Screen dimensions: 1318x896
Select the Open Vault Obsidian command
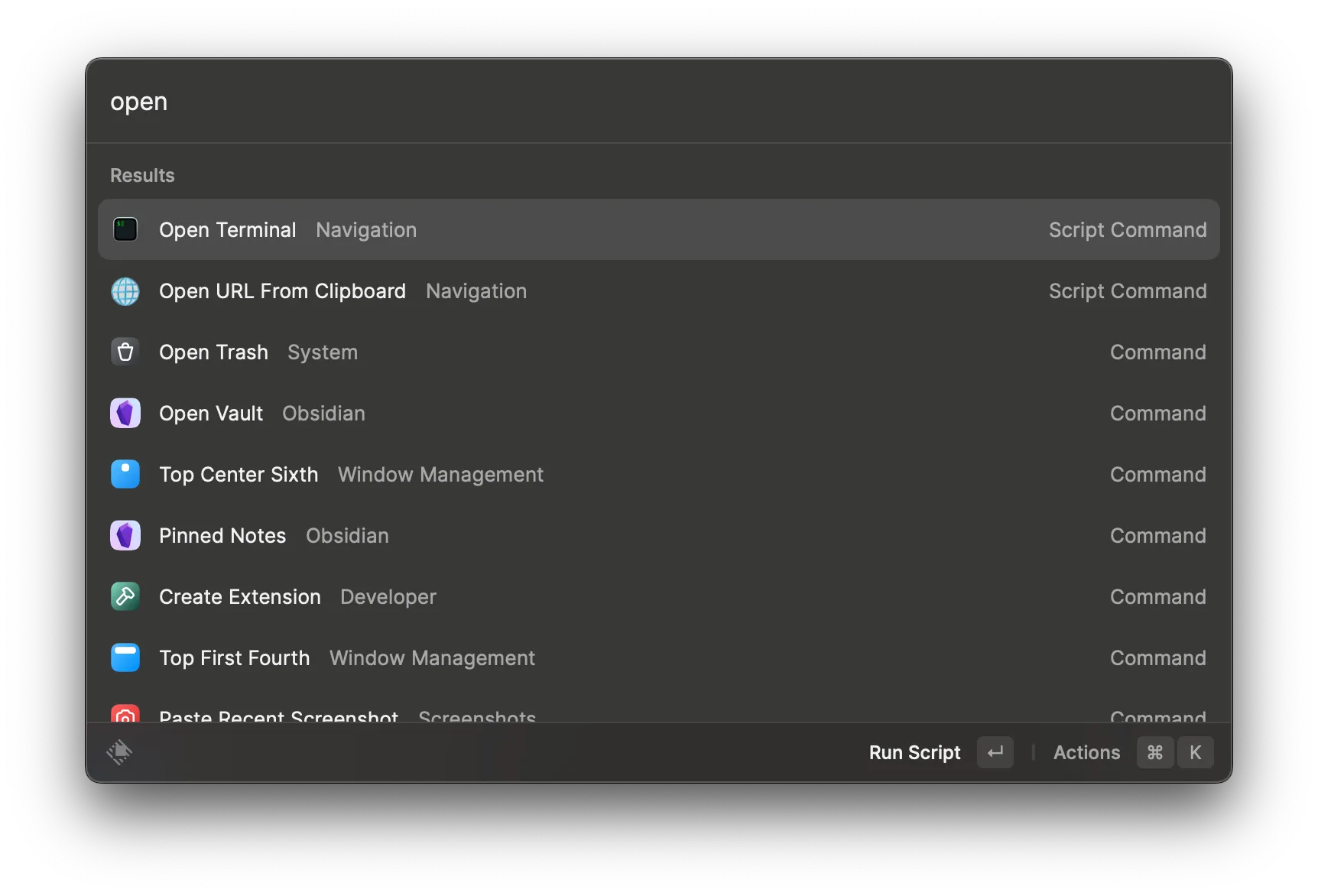pos(657,414)
